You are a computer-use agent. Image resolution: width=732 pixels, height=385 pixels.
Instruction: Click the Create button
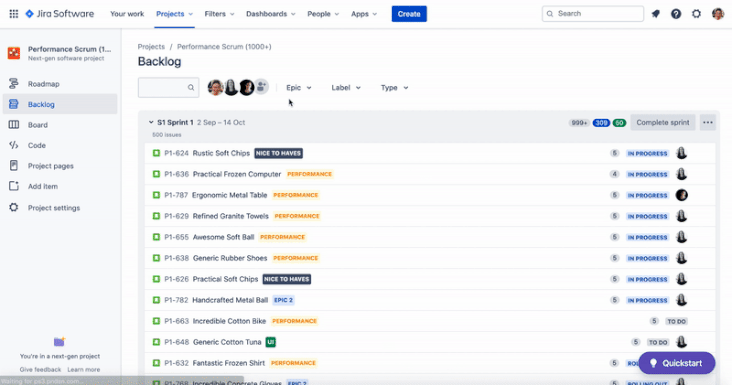[409, 14]
